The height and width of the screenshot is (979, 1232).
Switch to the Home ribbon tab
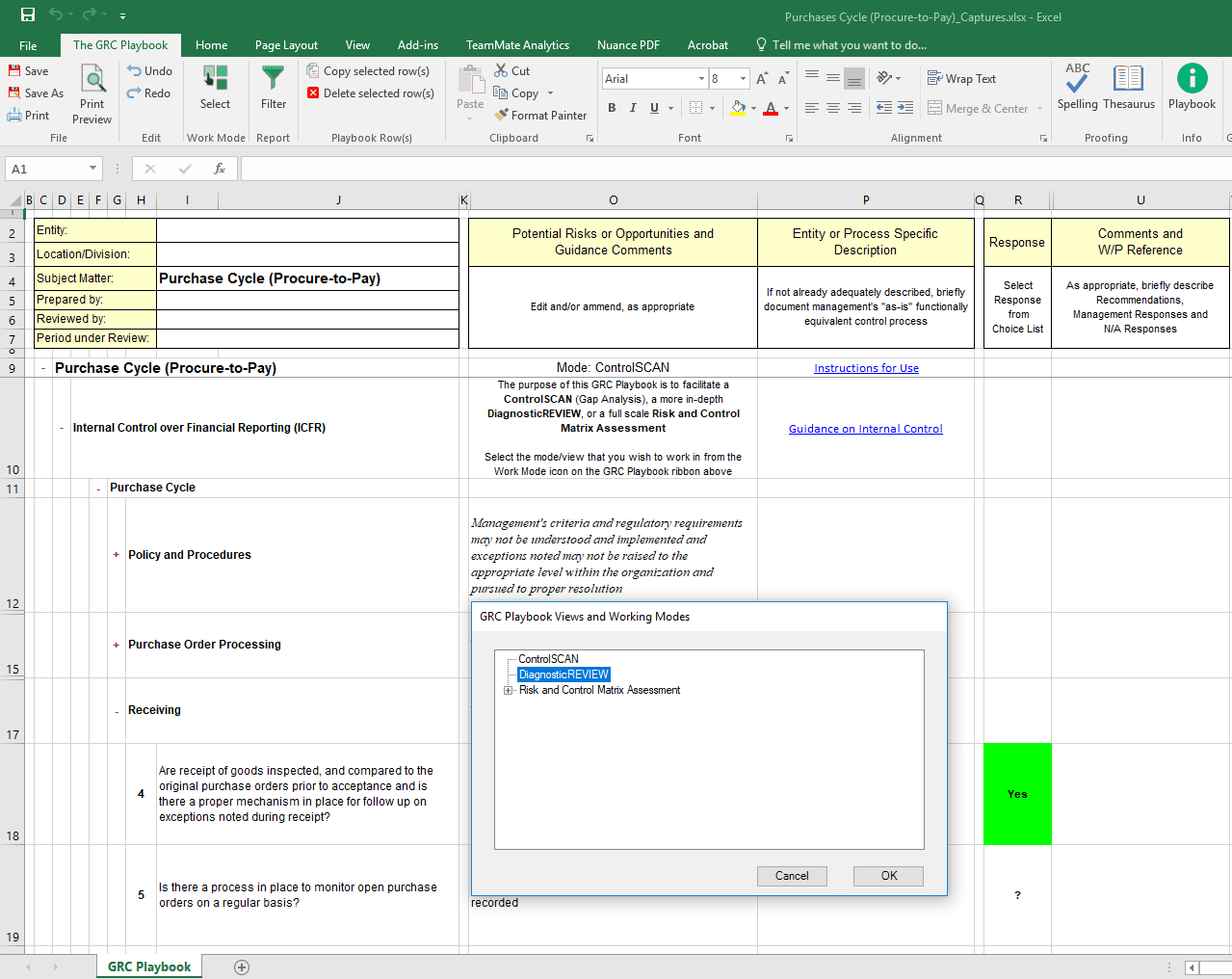click(211, 44)
